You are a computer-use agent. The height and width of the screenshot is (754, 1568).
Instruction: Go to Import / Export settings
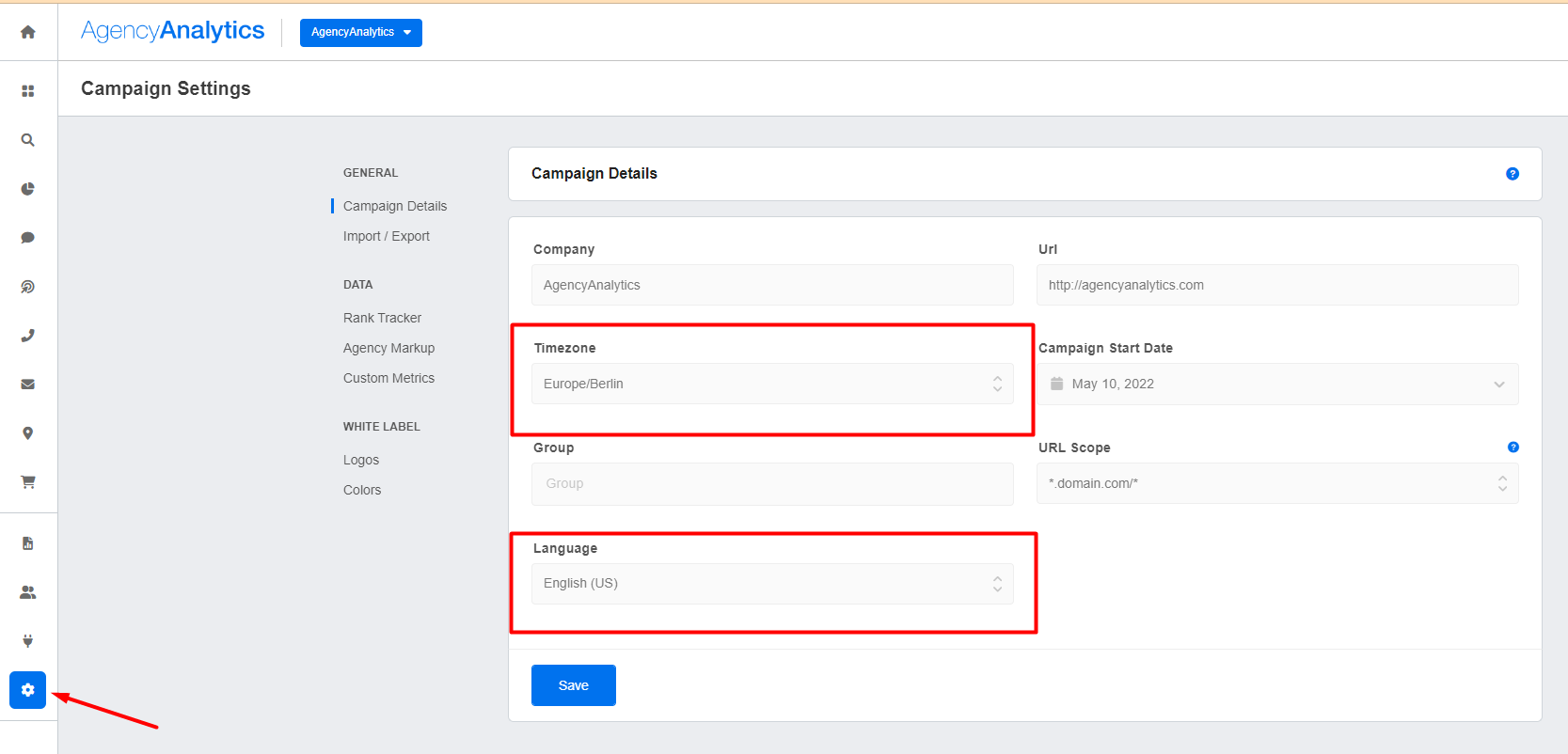[386, 236]
